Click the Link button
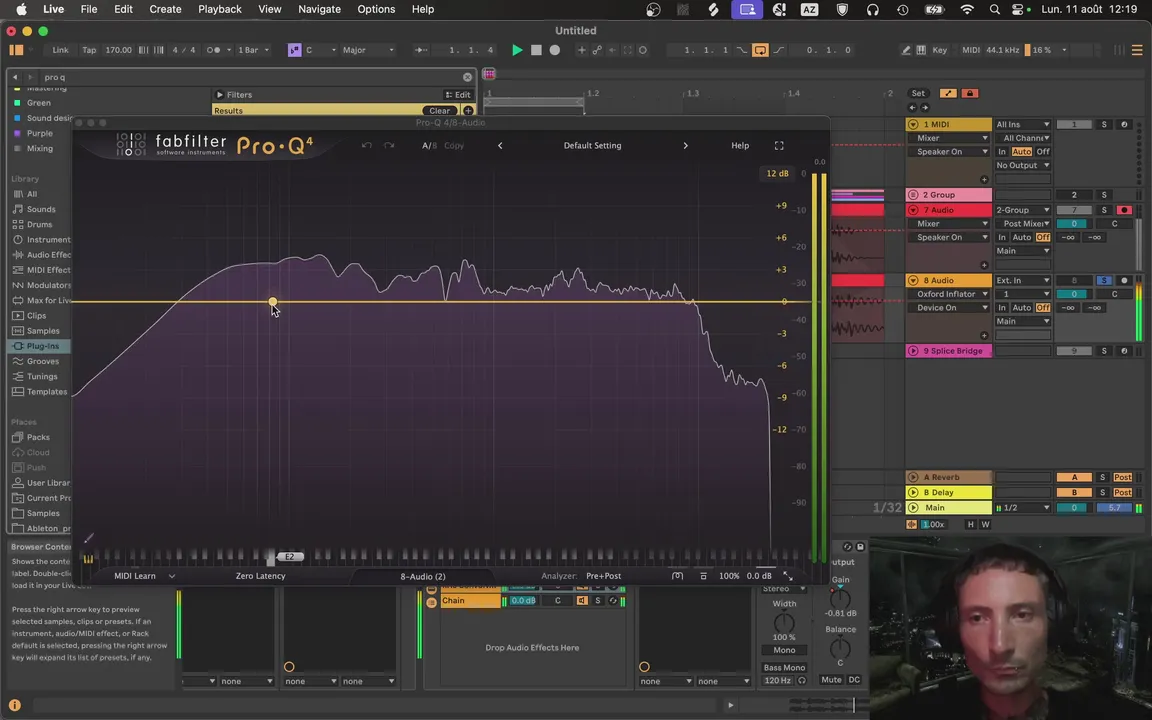 (x=60, y=50)
